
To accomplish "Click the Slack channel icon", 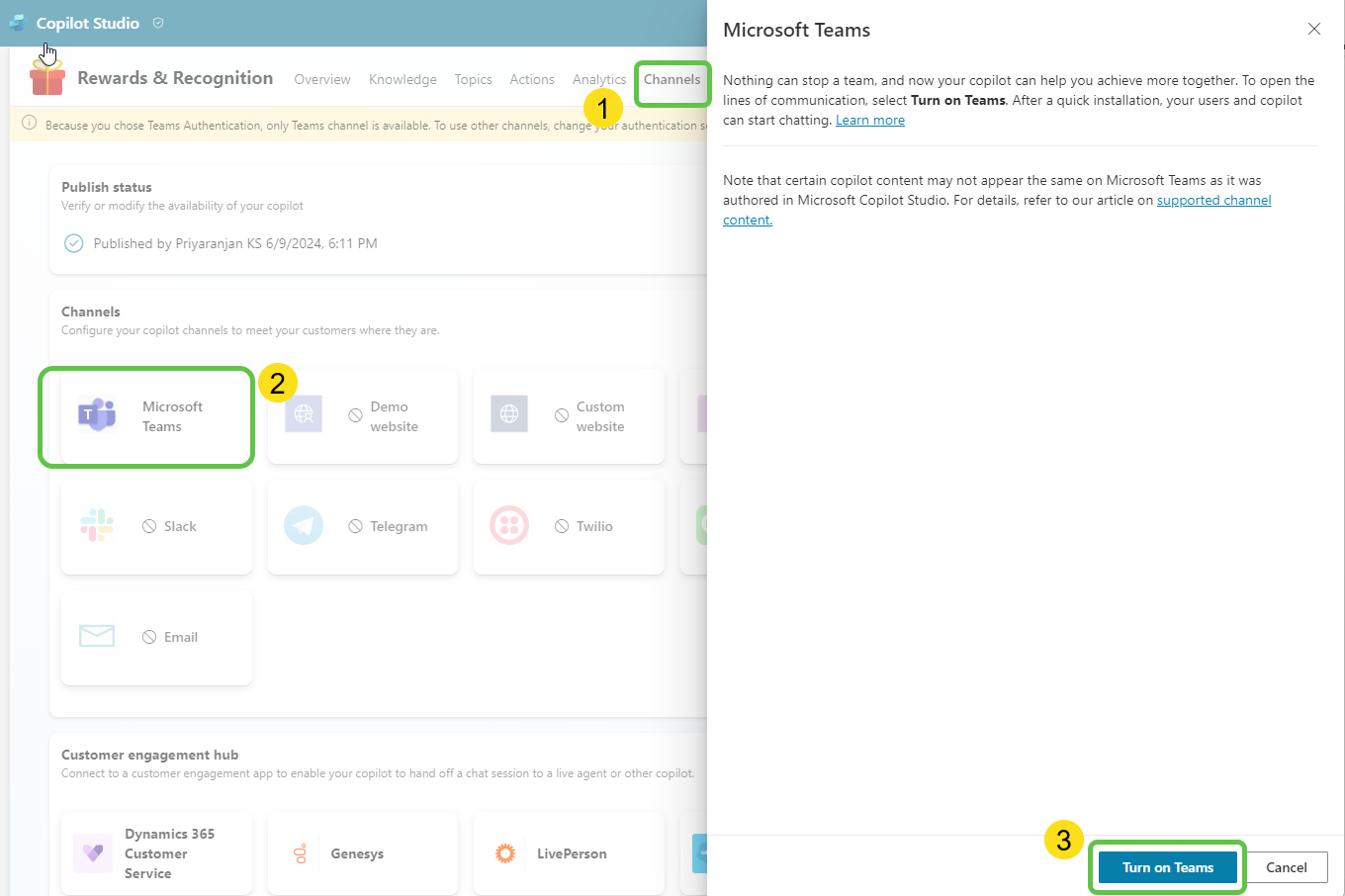I will pyautogui.click(x=97, y=526).
